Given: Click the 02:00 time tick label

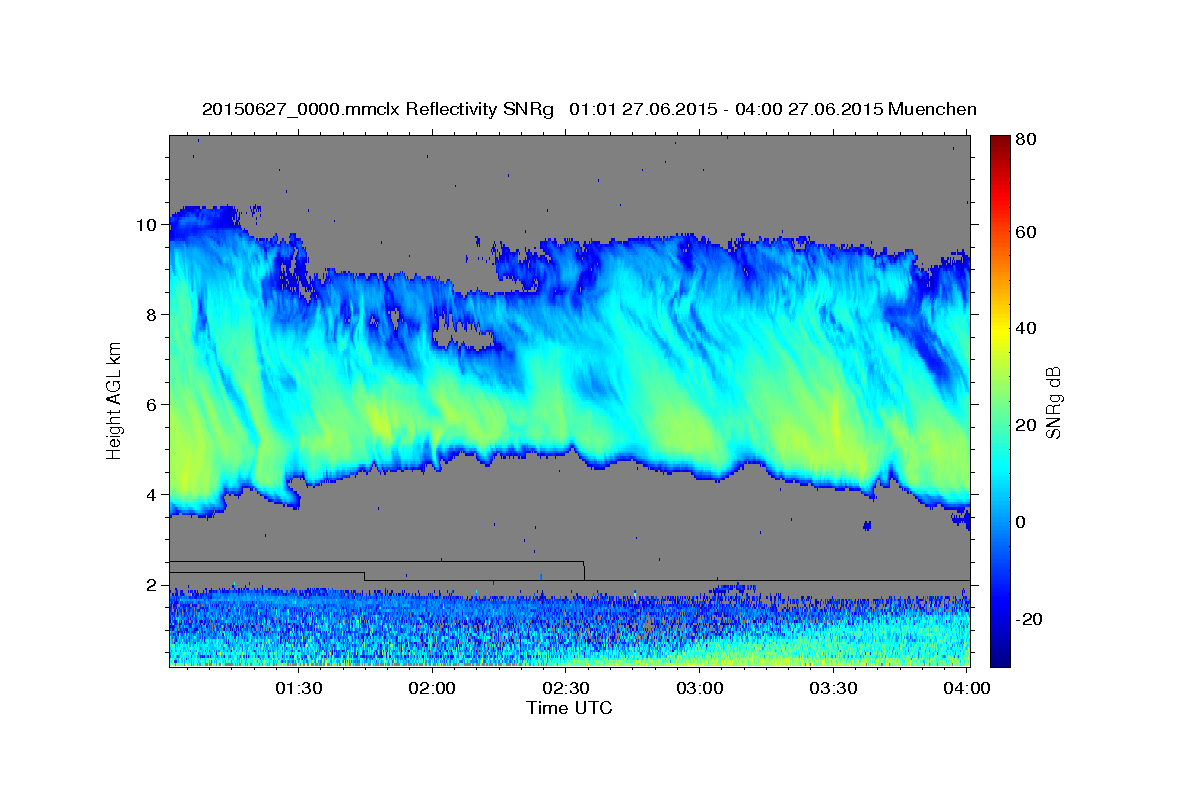Looking at the screenshot, I should (432, 689).
